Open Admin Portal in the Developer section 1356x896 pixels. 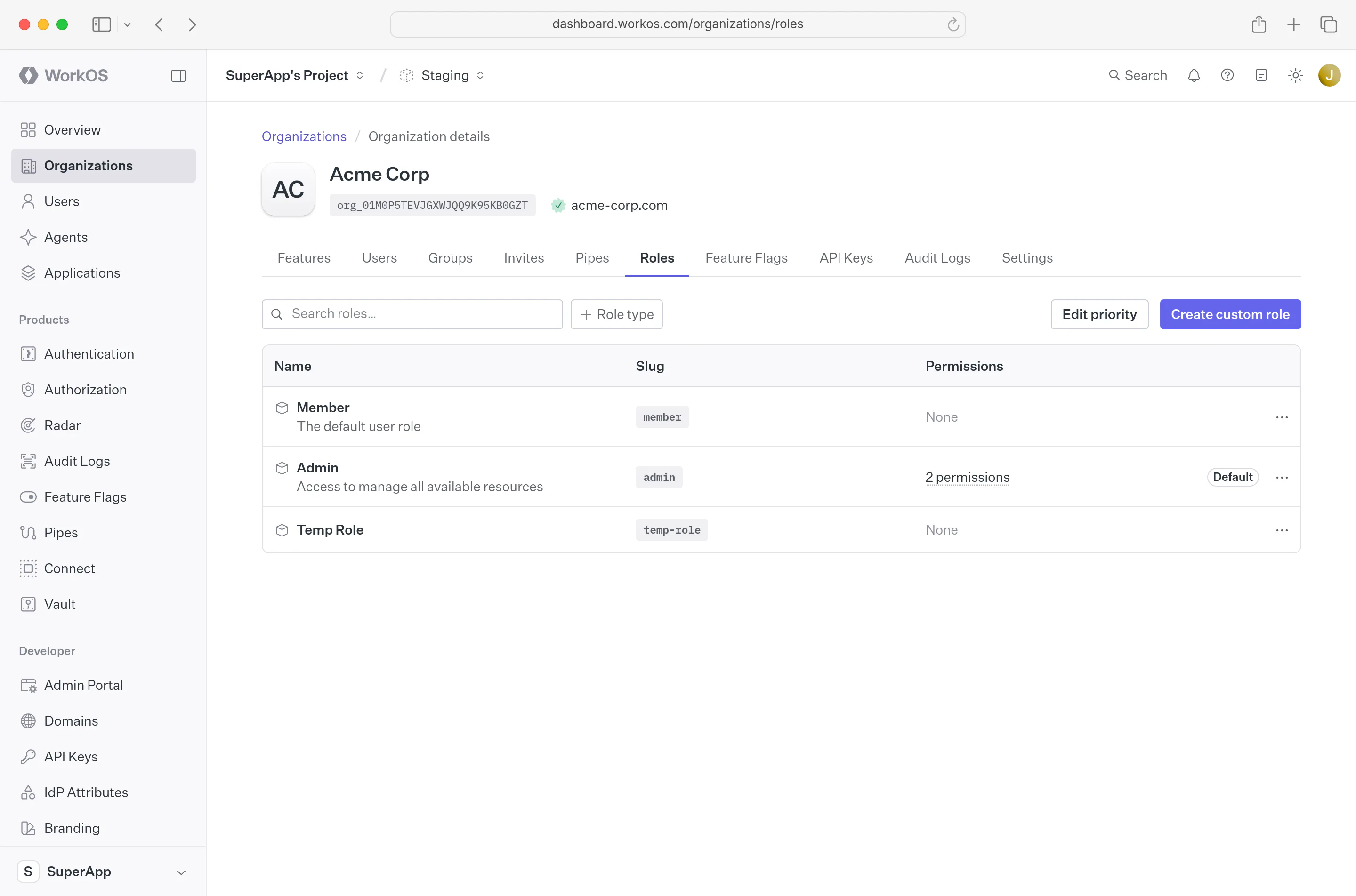click(x=104, y=685)
